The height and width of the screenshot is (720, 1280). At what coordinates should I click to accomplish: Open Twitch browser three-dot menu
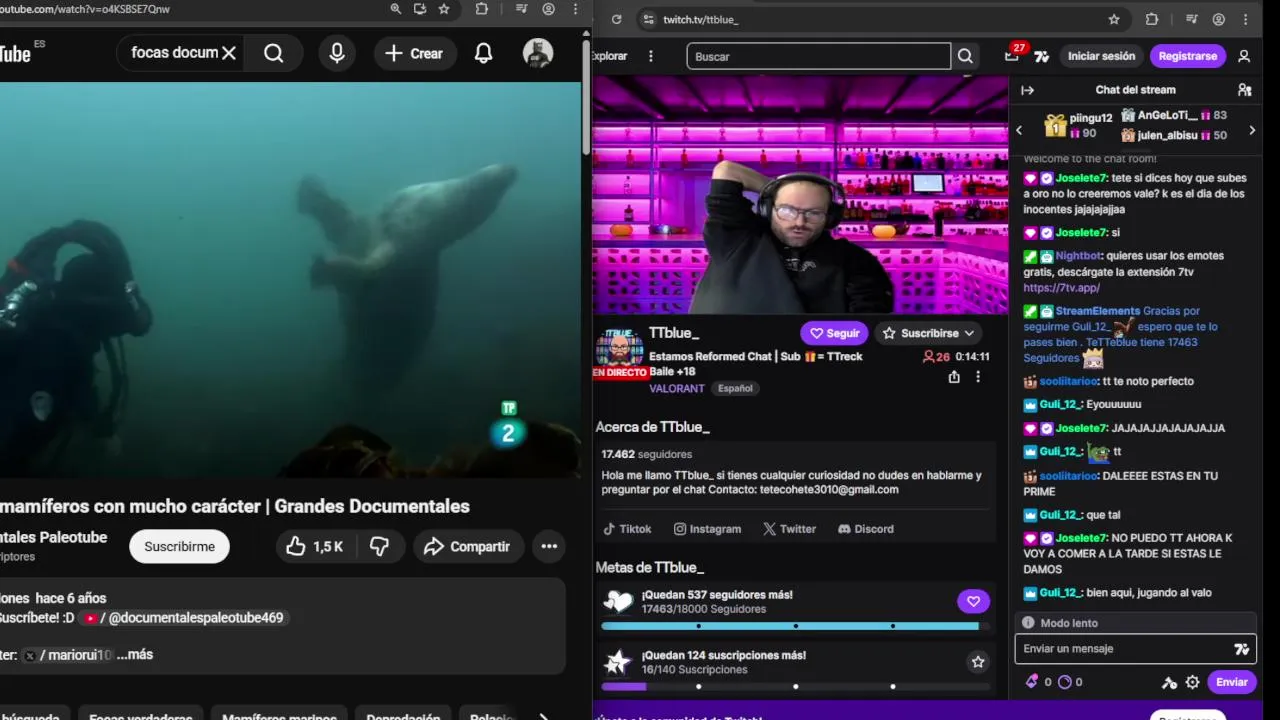[x=1246, y=19]
